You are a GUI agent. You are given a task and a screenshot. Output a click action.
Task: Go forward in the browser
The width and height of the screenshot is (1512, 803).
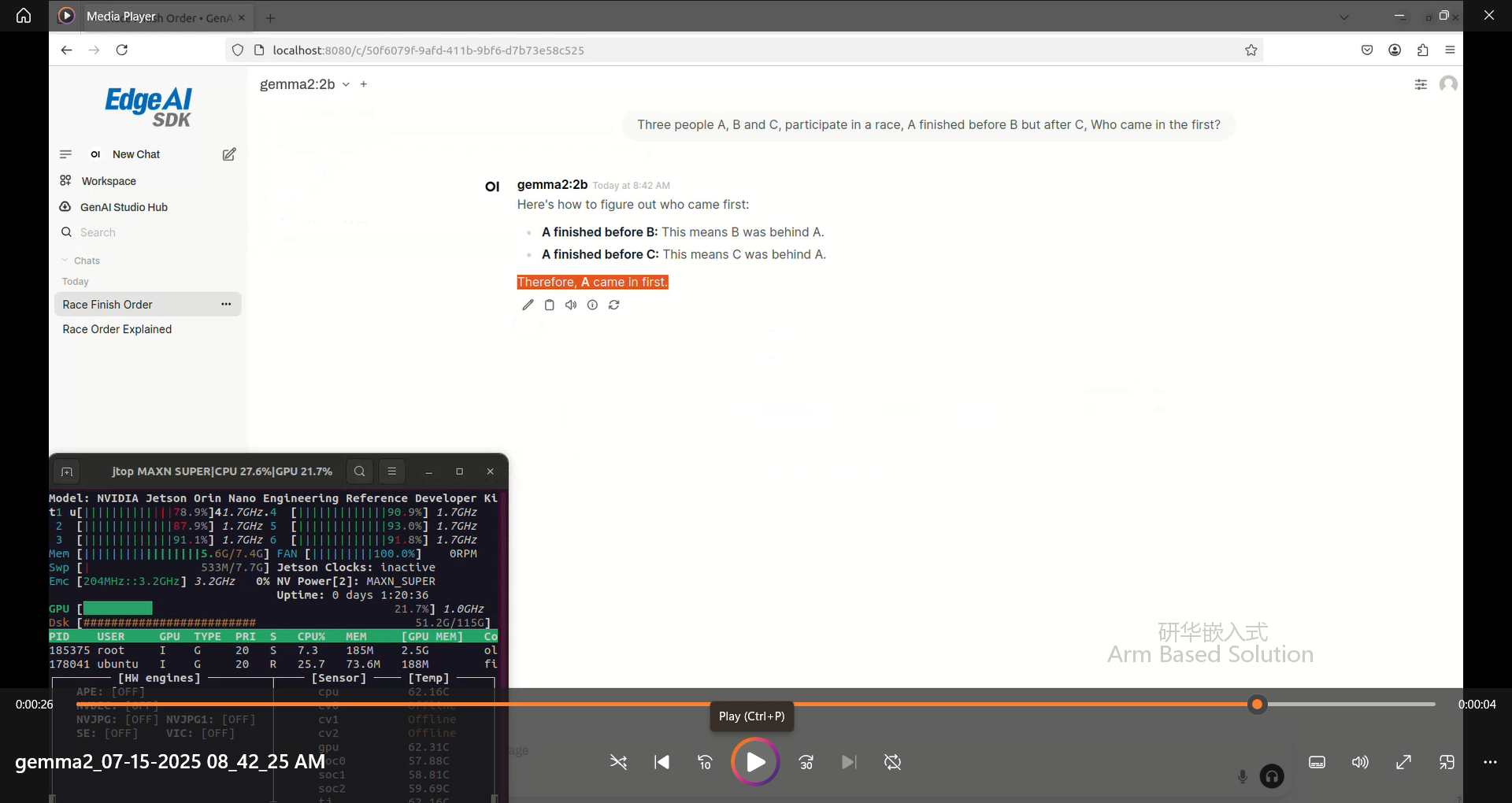[x=94, y=50]
